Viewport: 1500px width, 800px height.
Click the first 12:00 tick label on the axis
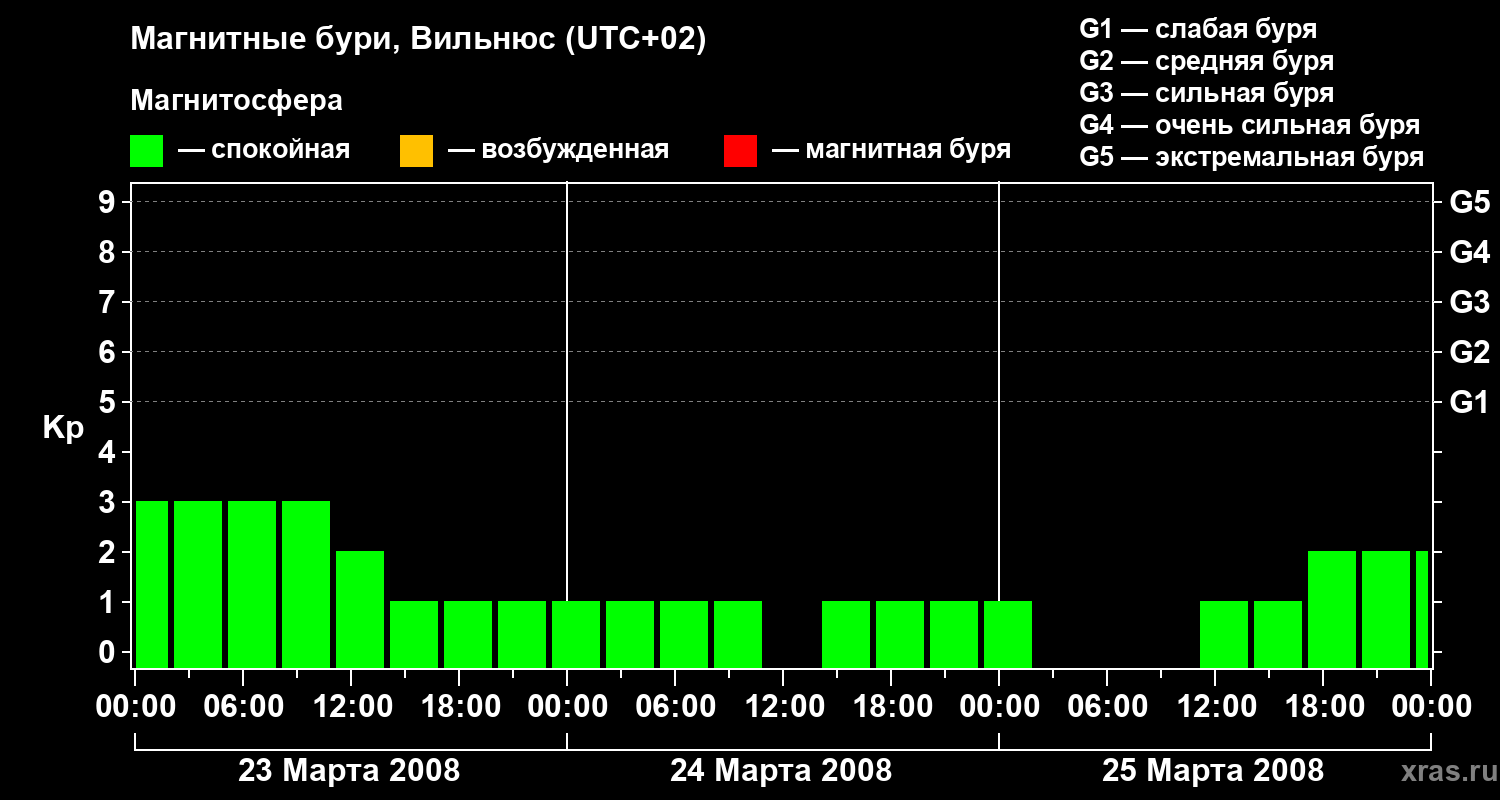[351, 706]
